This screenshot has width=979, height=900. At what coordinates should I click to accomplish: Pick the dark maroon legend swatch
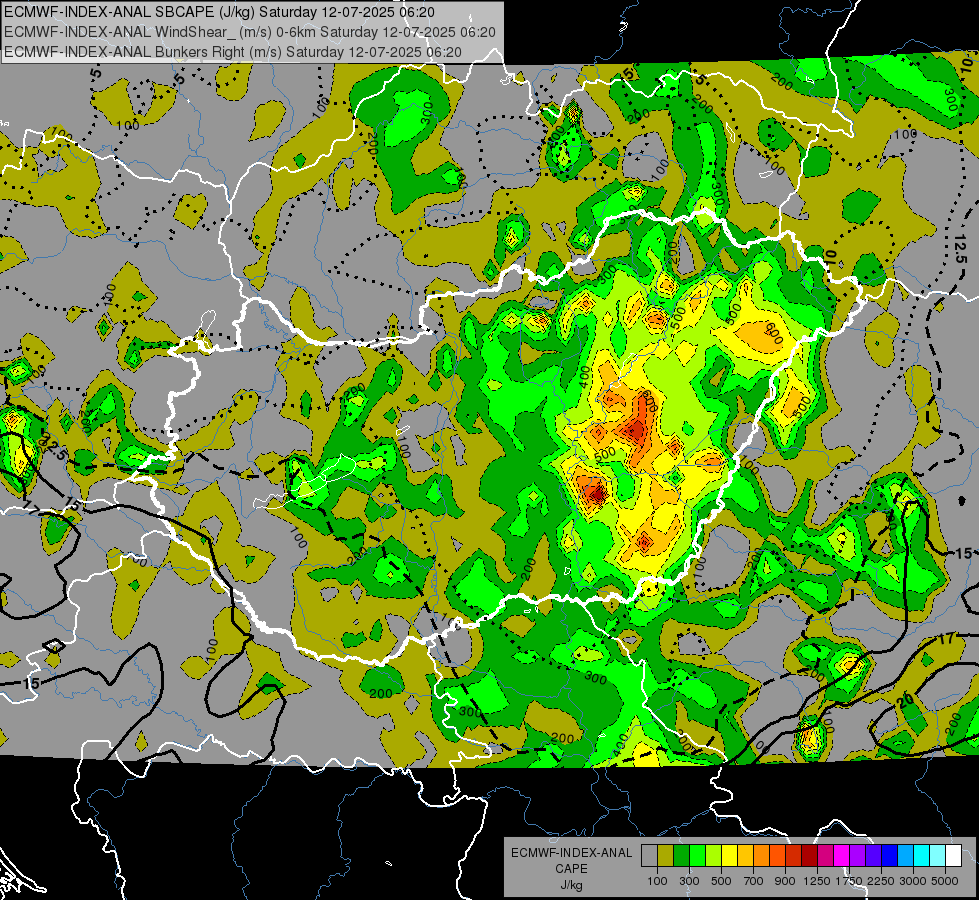tap(810, 856)
